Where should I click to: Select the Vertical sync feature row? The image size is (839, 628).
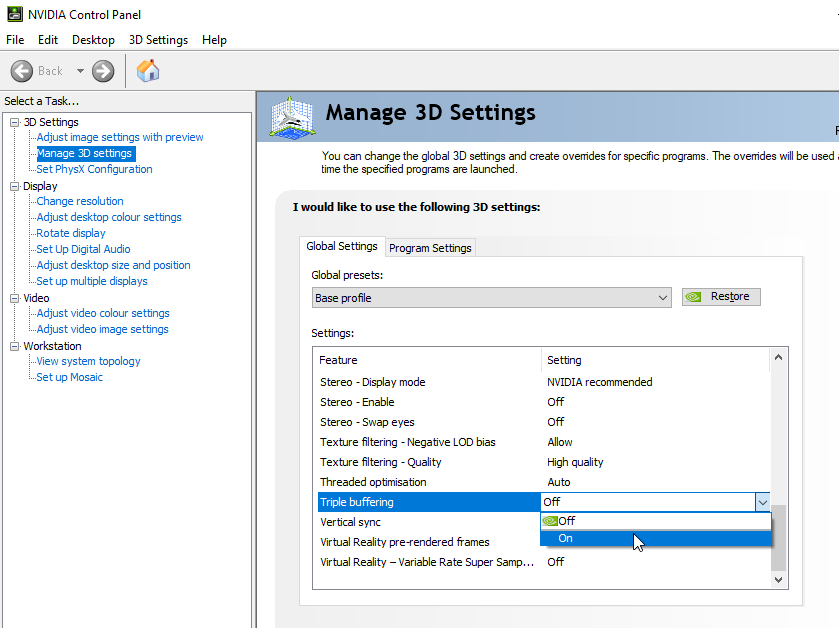[x=350, y=522]
